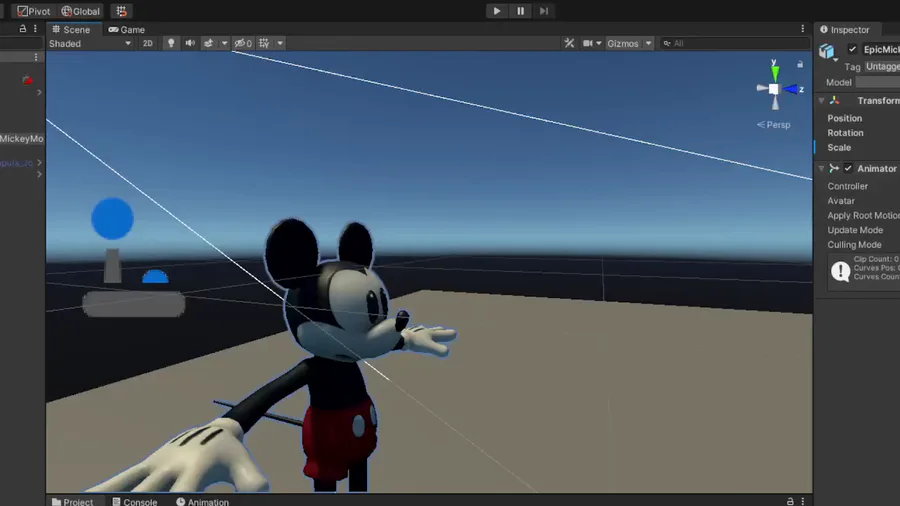Open the Gizmos dropdown arrow
Screen dimensions: 900x506
click(x=648, y=44)
